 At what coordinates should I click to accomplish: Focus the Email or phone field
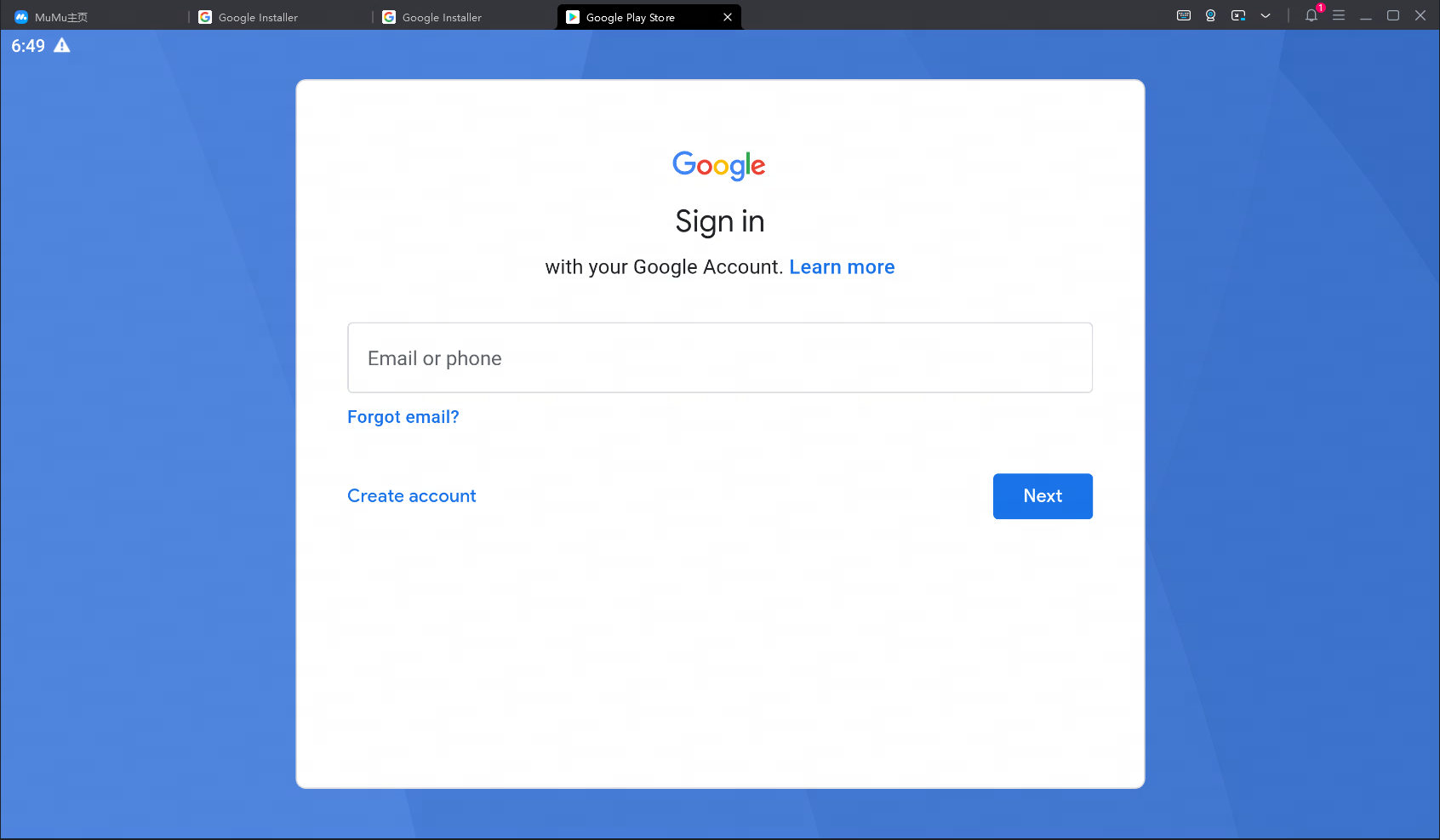[720, 357]
